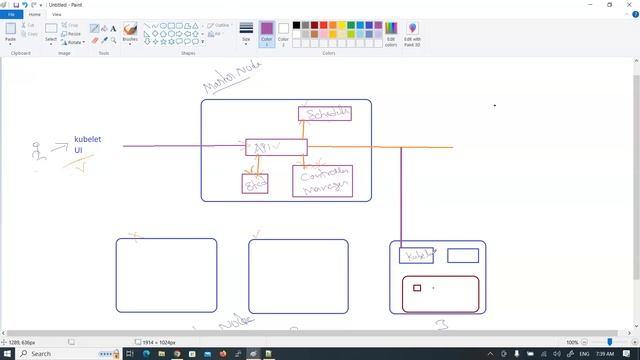Select the Pencil tool
This screenshot has width=640, height=360.
(94, 29)
